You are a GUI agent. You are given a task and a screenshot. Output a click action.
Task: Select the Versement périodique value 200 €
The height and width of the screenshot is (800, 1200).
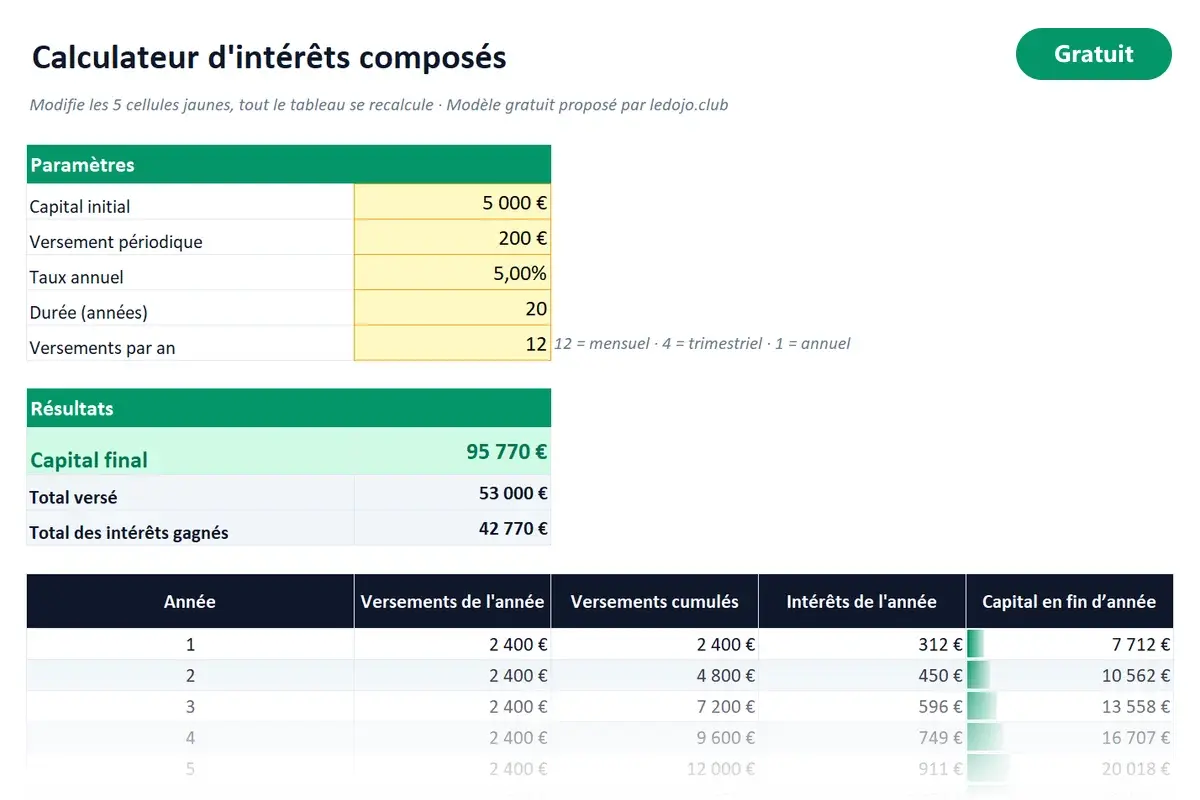pyautogui.click(x=452, y=237)
